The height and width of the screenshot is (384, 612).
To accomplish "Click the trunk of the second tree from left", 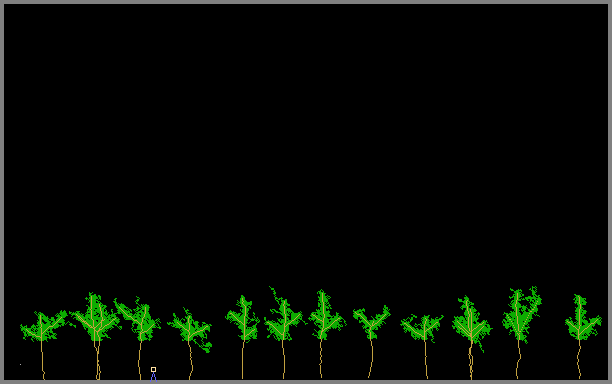I will (x=98, y=361).
